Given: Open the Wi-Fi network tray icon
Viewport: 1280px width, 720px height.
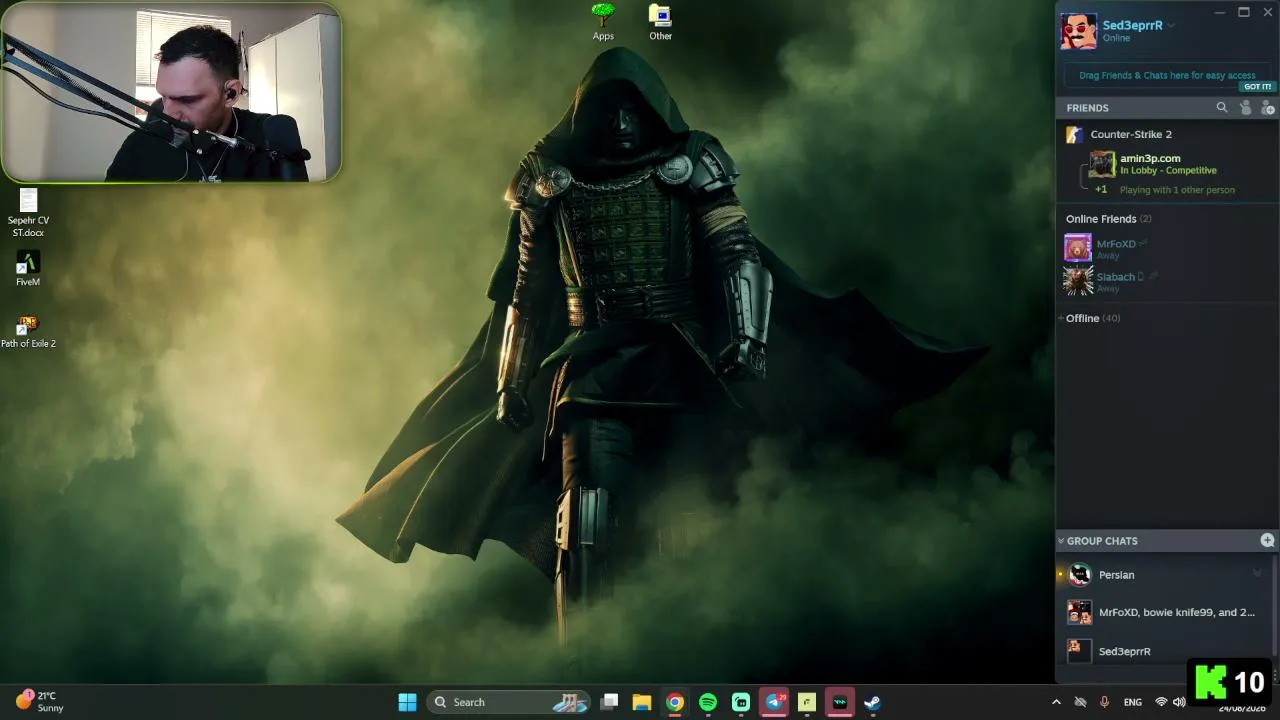Looking at the screenshot, I should (1161, 702).
